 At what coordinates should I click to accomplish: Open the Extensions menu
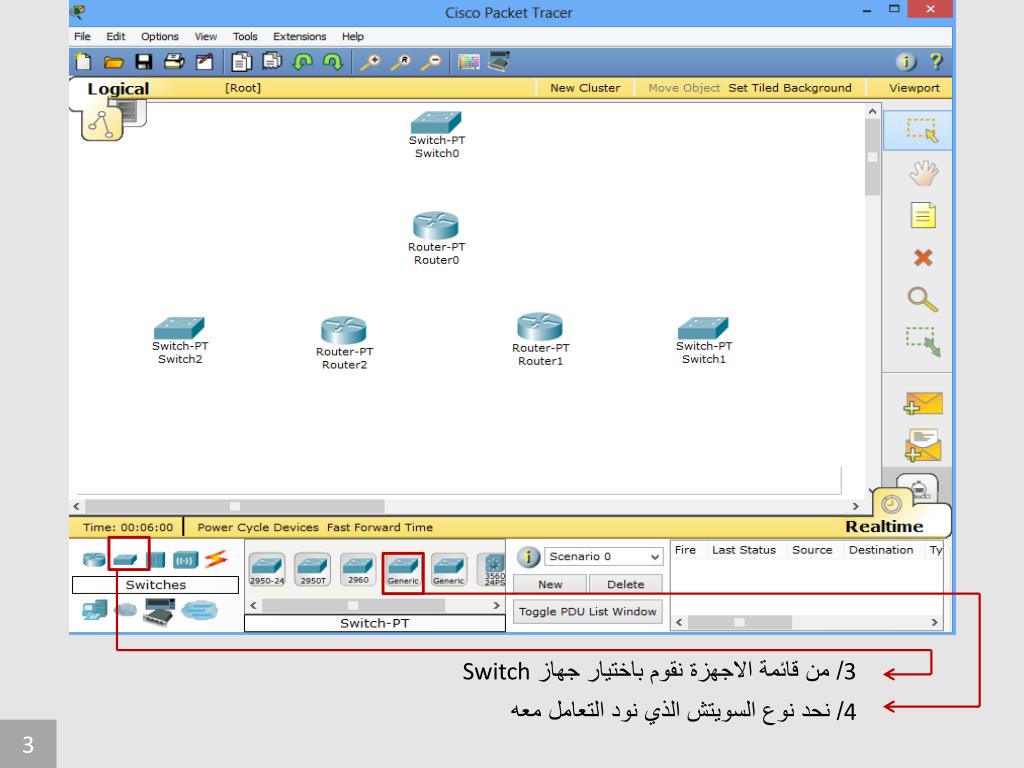pos(299,37)
